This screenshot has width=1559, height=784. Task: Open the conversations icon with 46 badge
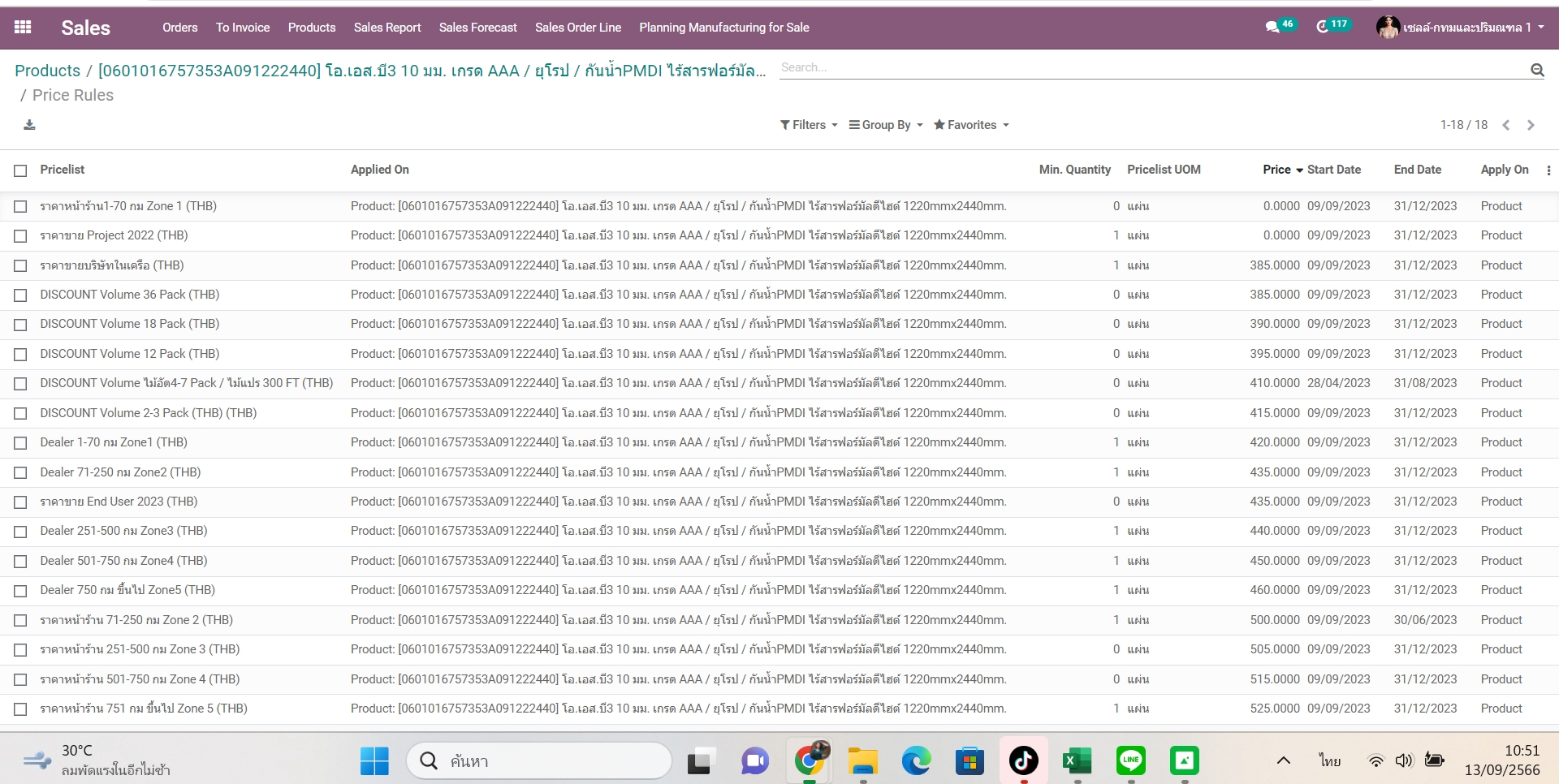pyautogui.click(x=1272, y=28)
